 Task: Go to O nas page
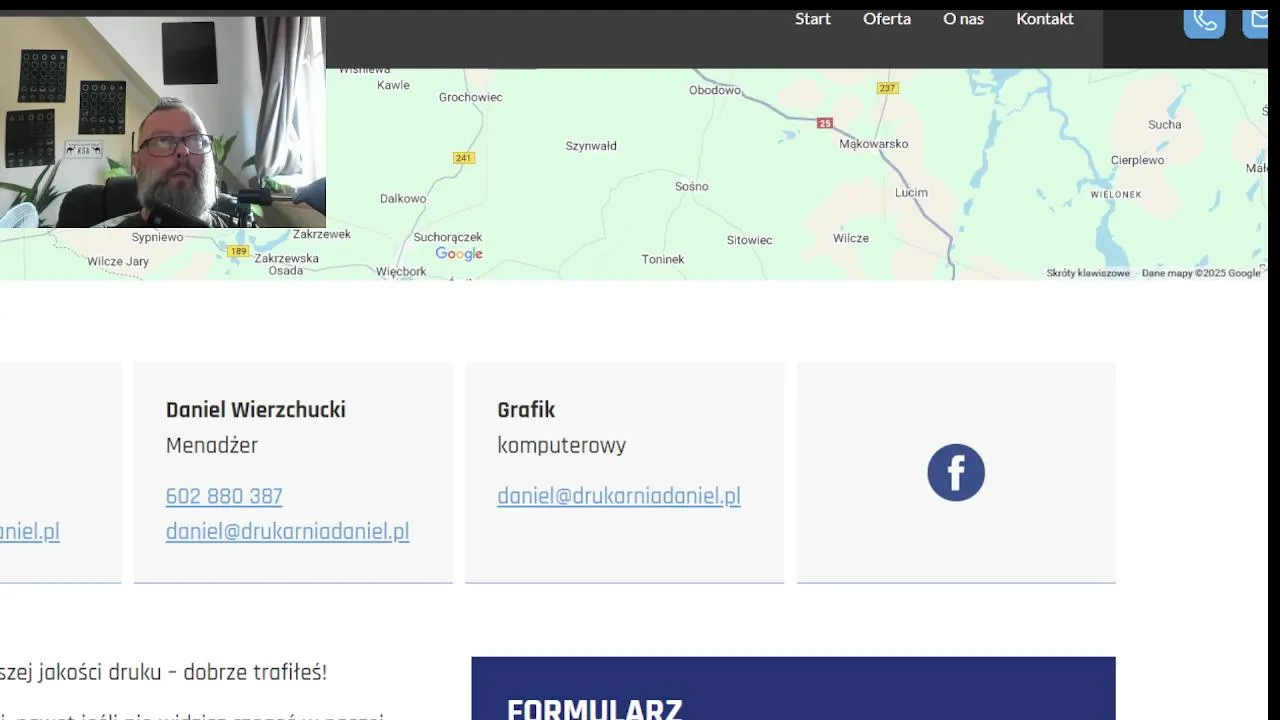point(963,19)
